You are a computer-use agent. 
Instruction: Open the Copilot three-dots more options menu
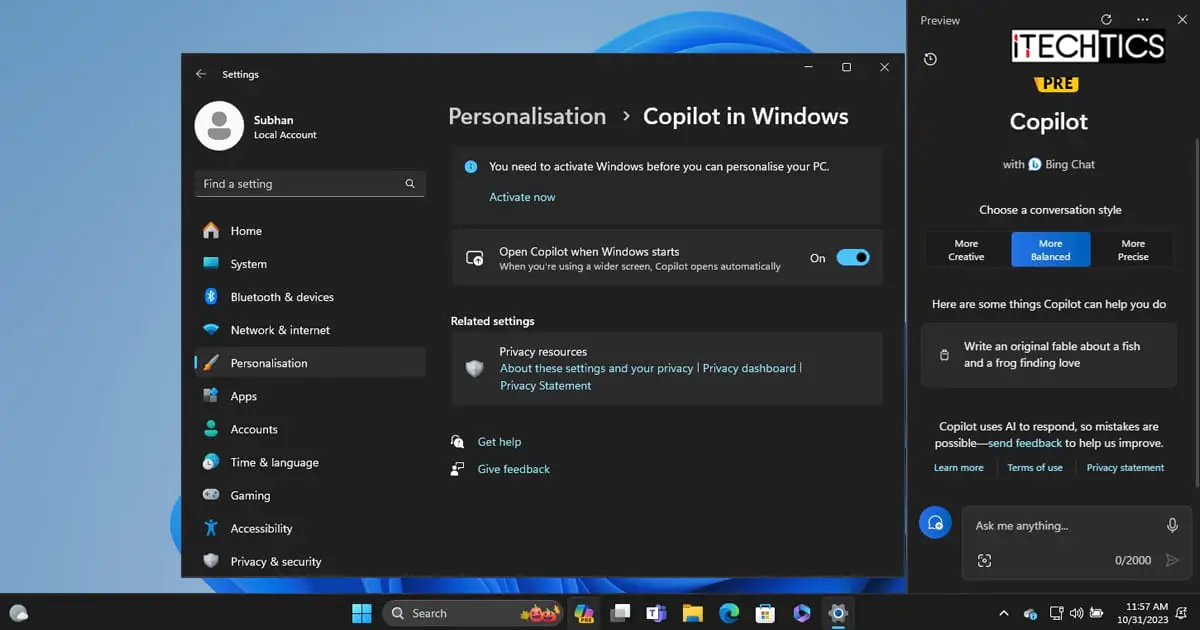1144,20
